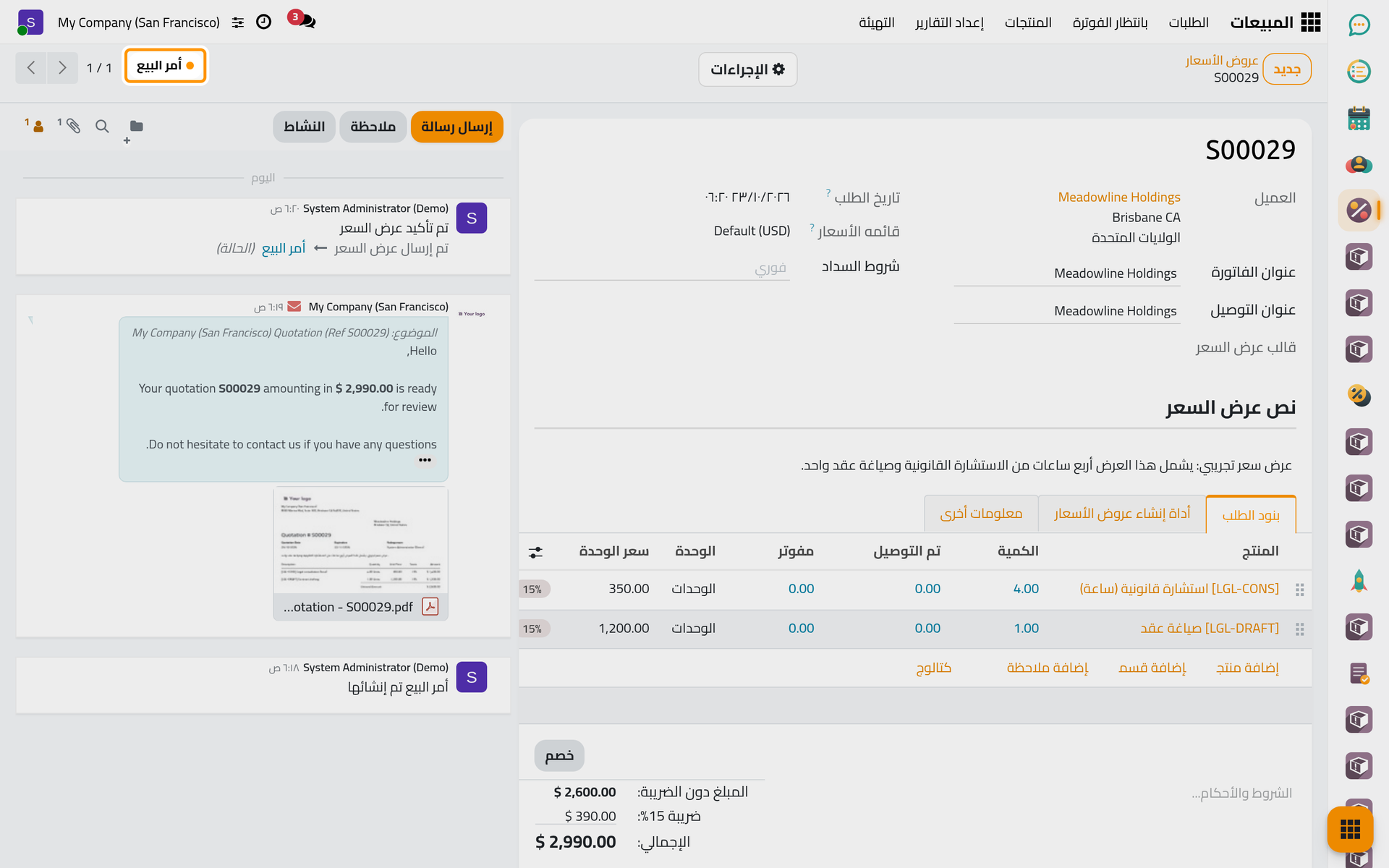Click جديد new button

(x=1287, y=69)
